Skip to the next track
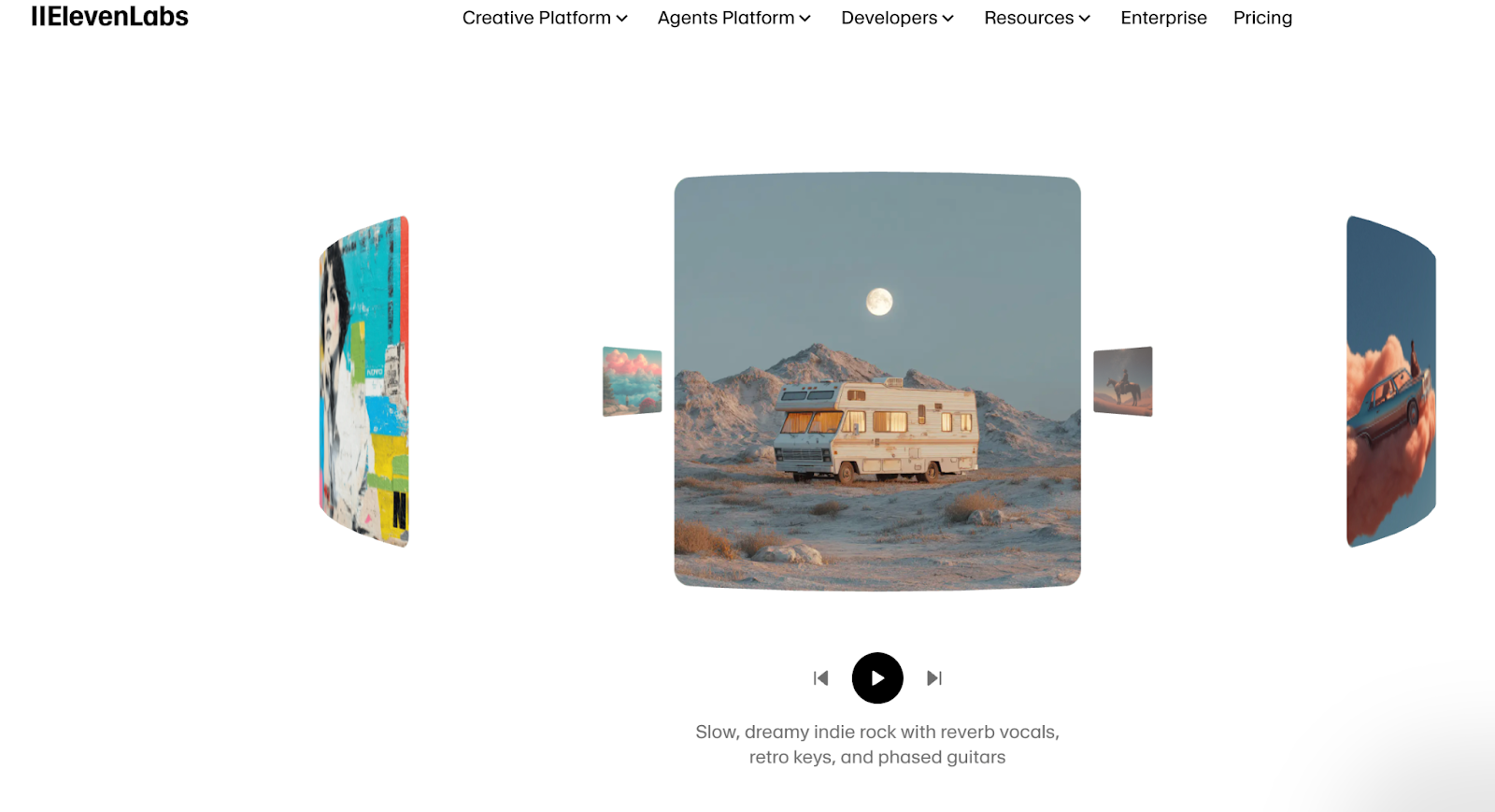The height and width of the screenshot is (812, 1495). pyautogui.click(x=934, y=678)
